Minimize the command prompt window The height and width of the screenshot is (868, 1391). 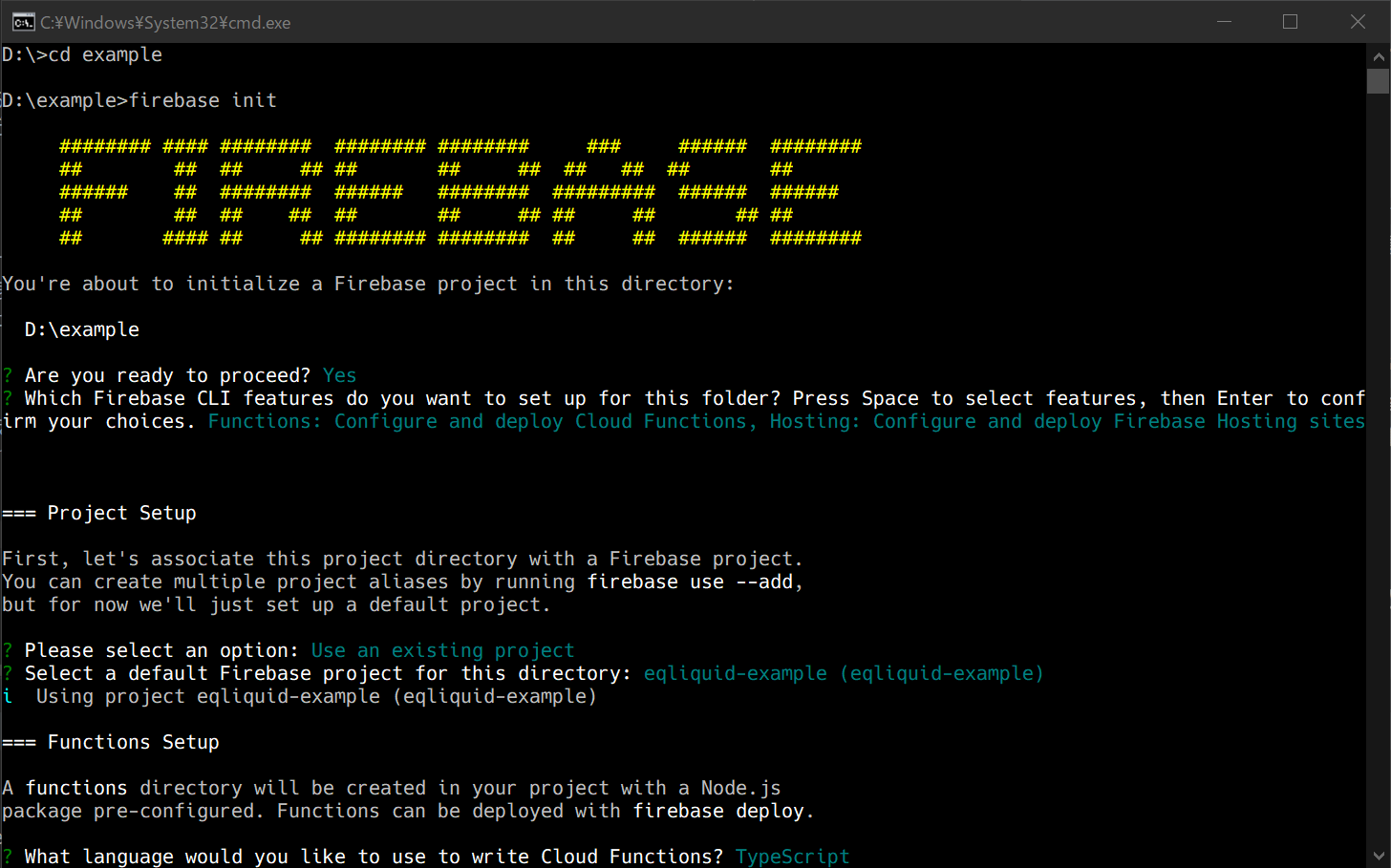click(1224, 22)
